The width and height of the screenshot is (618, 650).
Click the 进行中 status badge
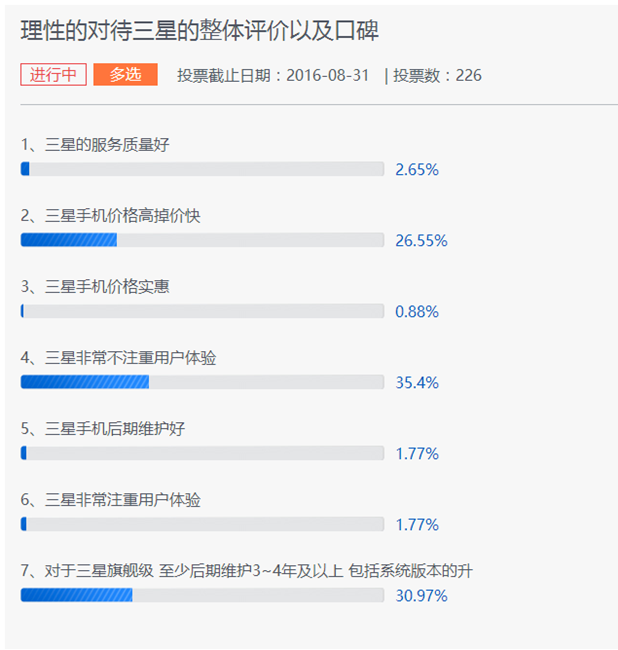click(53, 75)
